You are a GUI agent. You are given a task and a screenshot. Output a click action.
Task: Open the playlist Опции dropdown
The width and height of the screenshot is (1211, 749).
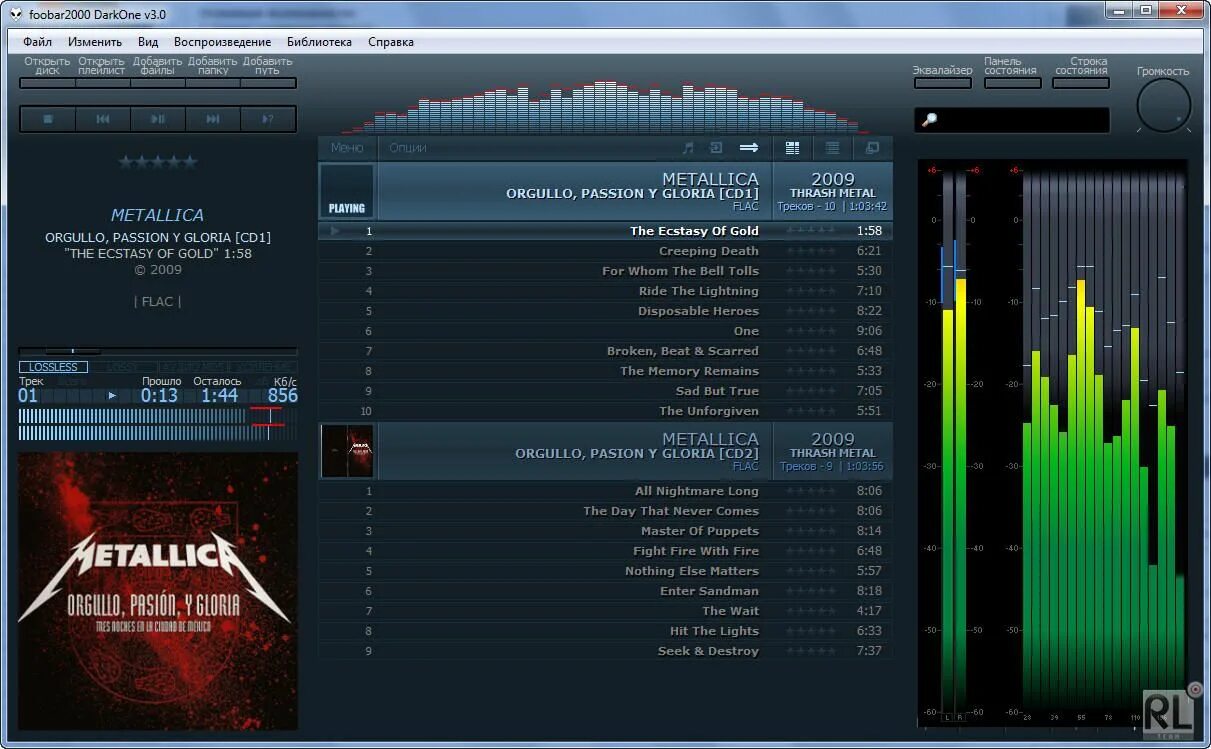tap(408, 148)
